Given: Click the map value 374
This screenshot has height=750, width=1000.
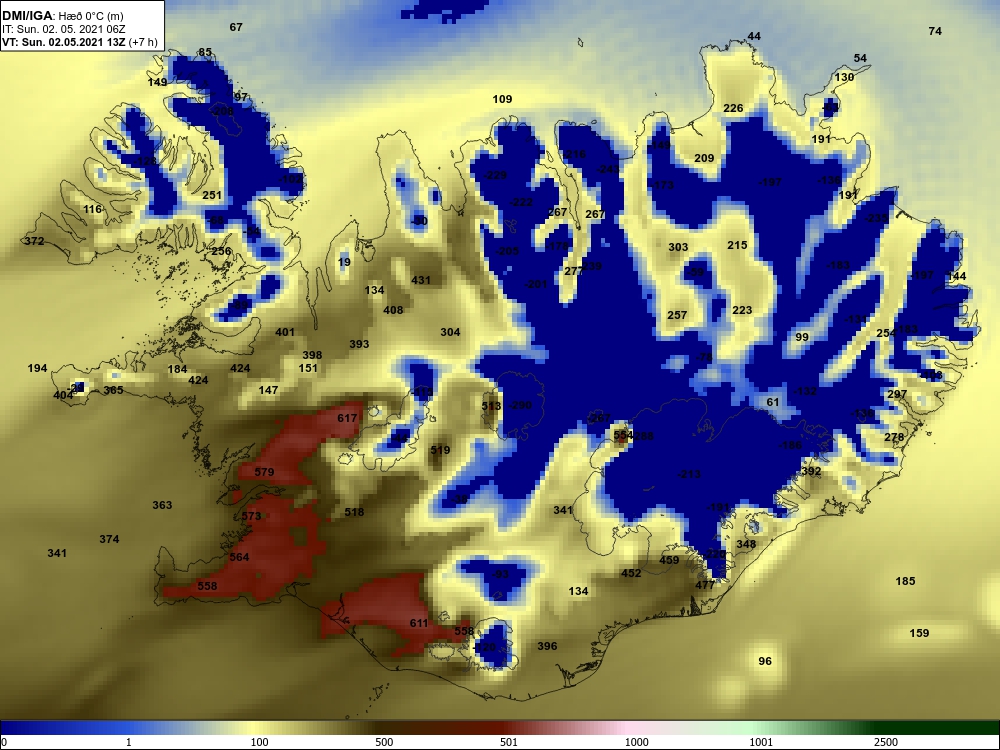Looking at the screenshot, I should 109,539.
